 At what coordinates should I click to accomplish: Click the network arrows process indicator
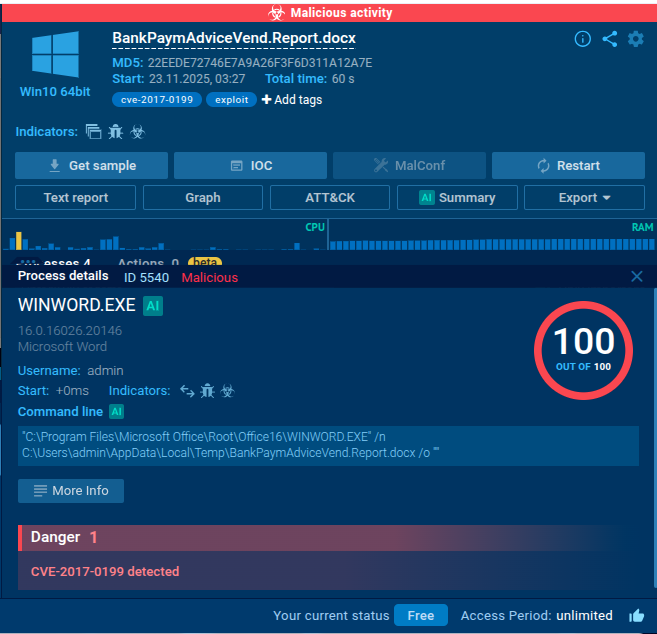coord(187,391)
